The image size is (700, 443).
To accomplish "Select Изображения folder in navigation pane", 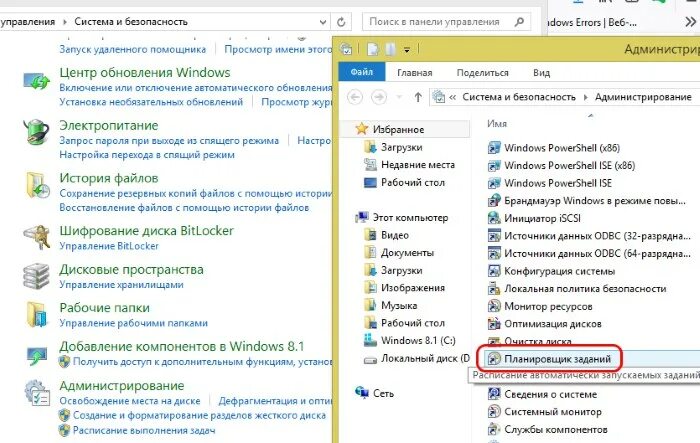I will coord(413,288).
